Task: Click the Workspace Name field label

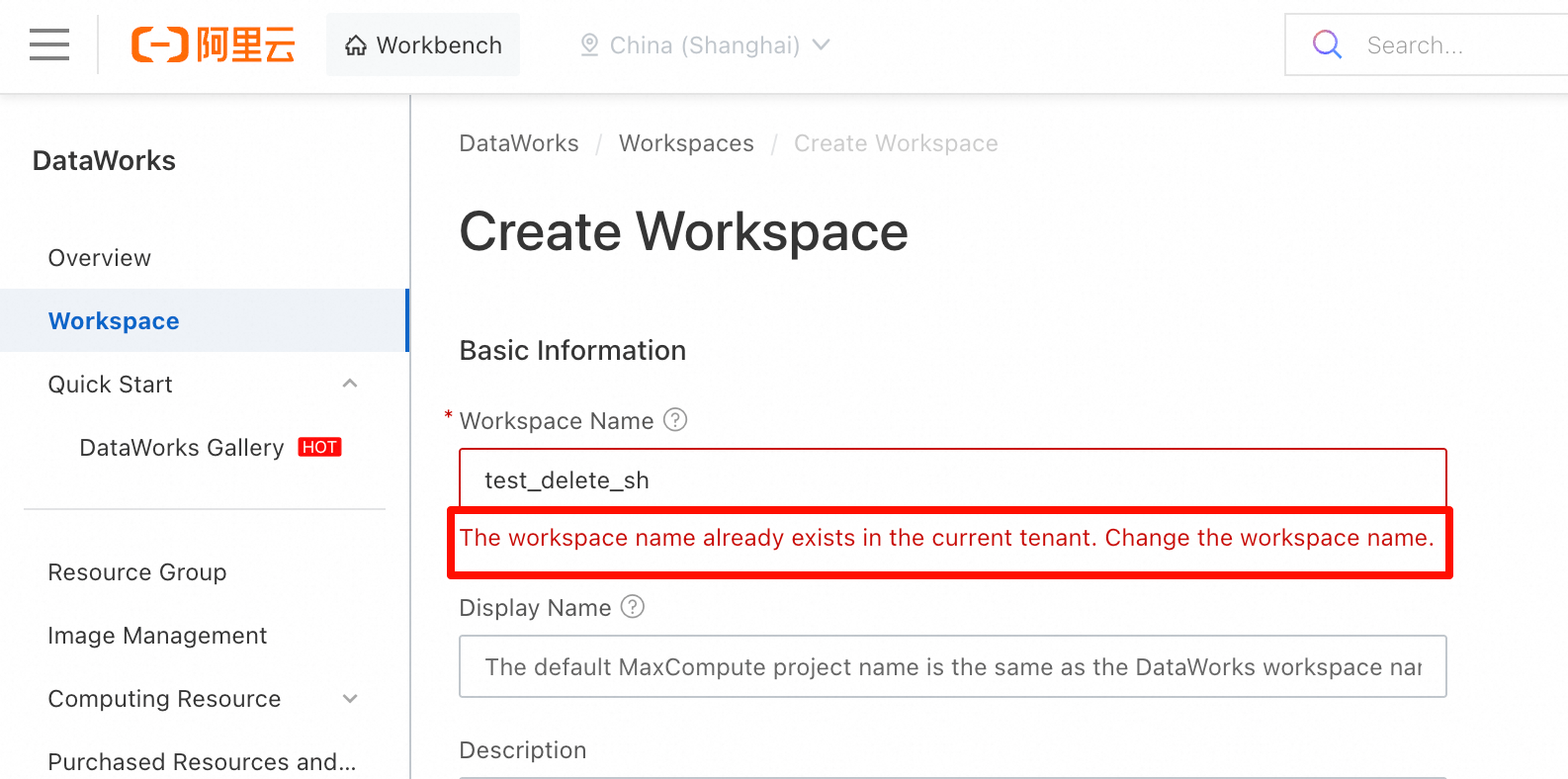Action: (557, 421)
